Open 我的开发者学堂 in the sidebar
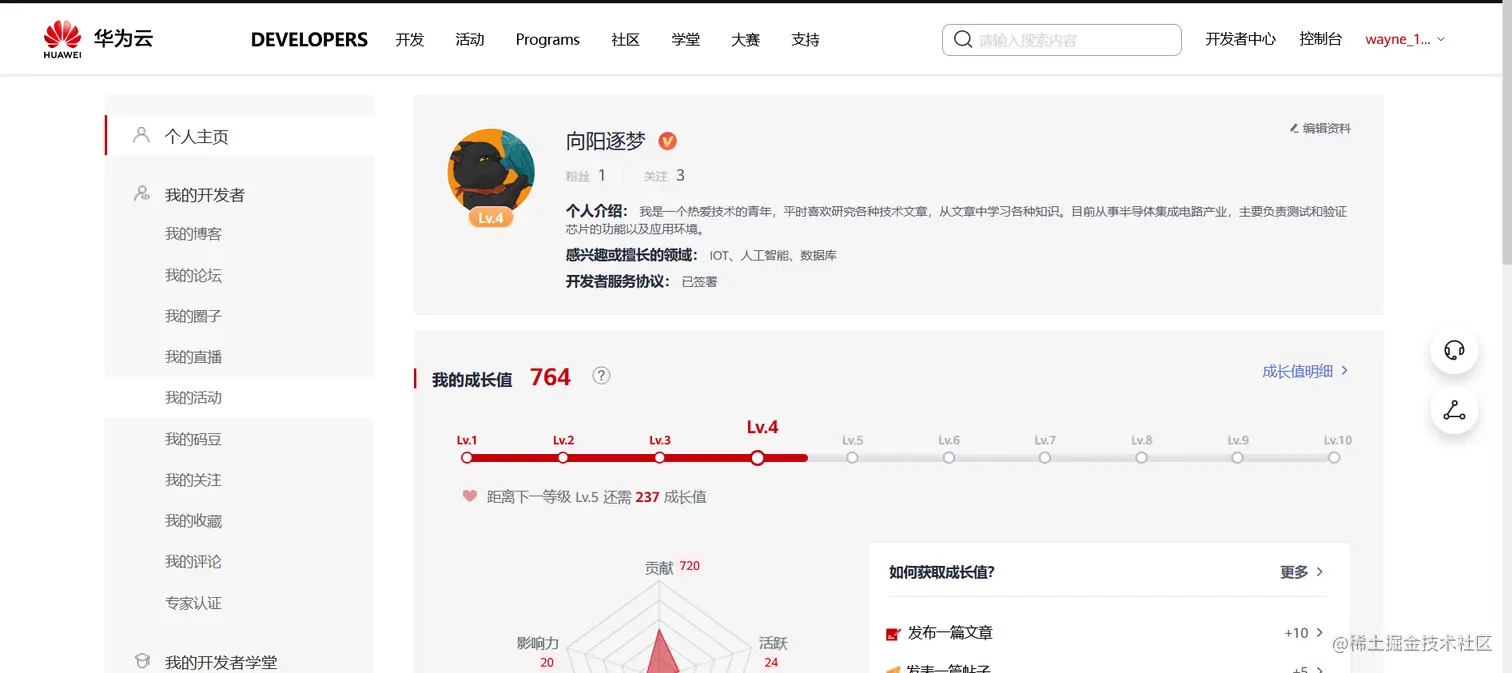This screenshot has width=1512, height=673. [x=221, y=662]
